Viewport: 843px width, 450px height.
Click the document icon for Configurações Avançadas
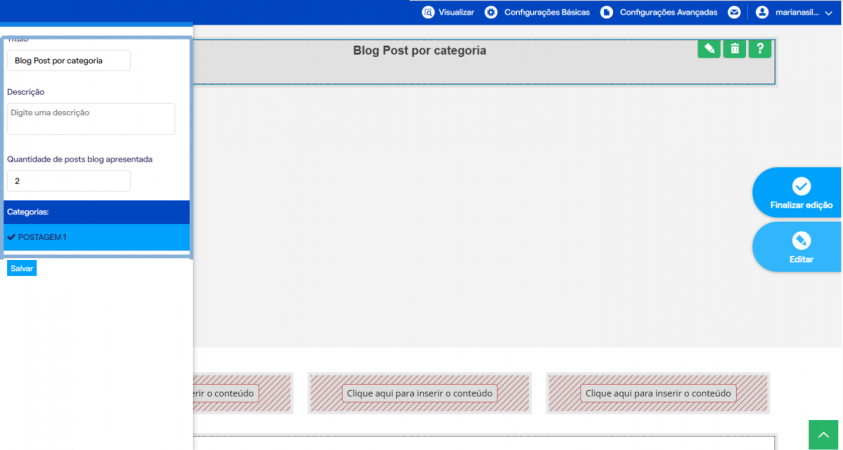606,12
